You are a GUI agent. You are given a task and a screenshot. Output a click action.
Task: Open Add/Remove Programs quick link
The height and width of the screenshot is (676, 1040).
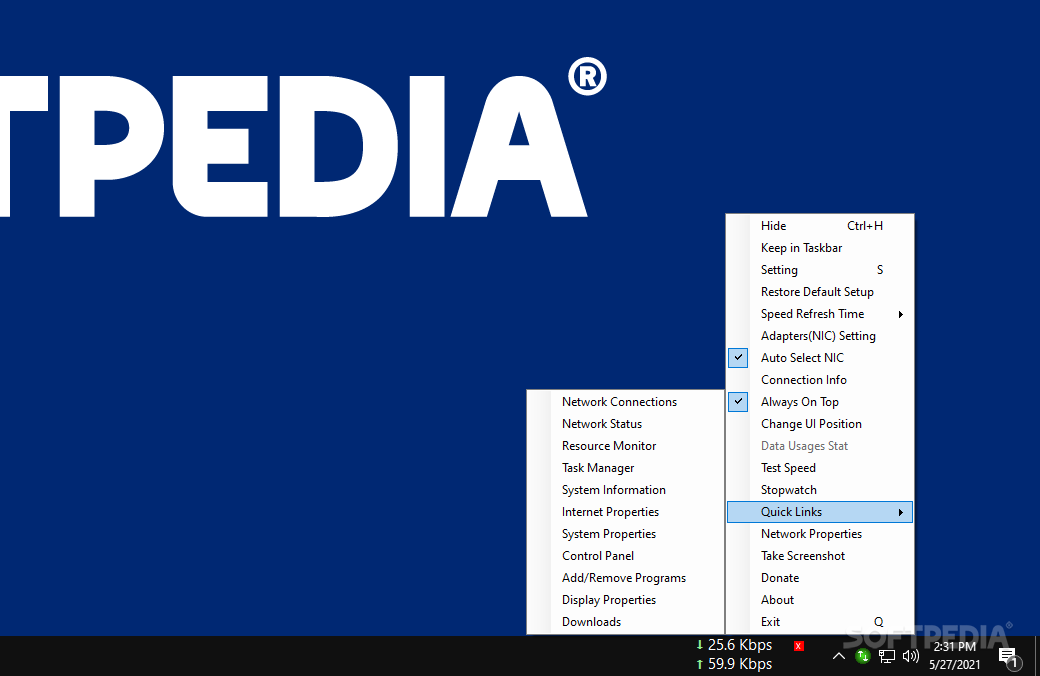pos(625,577)
